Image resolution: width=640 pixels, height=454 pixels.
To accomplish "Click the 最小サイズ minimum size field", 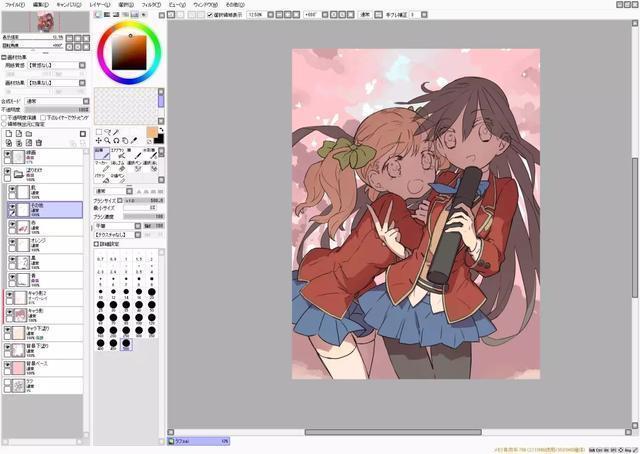I will pos(140,208).
